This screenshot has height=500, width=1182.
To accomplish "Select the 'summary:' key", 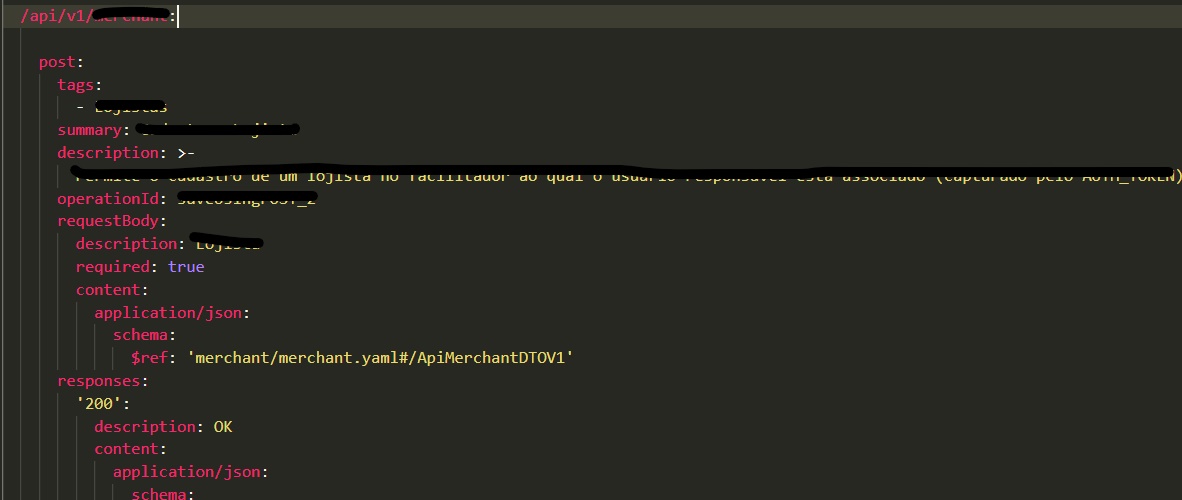I will pos(93,130).
